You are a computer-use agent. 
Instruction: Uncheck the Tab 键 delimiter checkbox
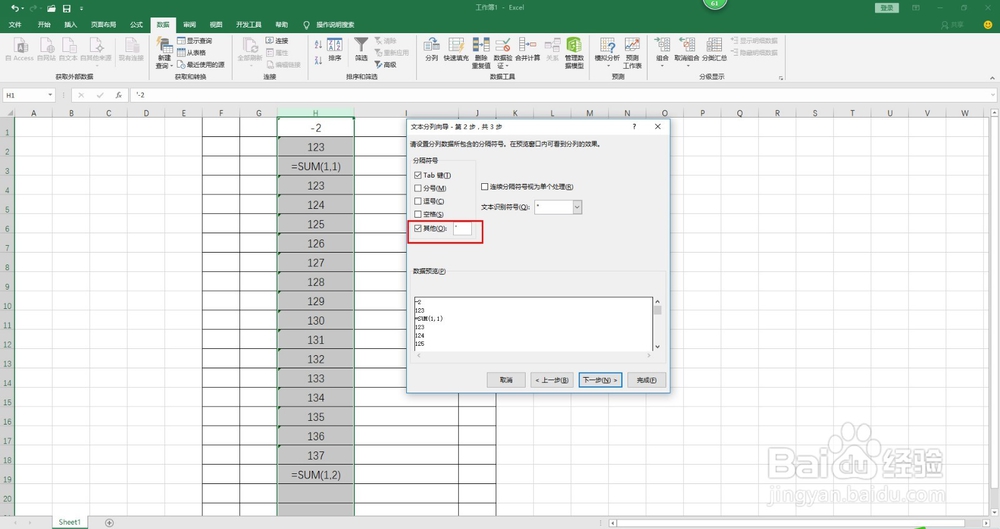pos(418,175)
